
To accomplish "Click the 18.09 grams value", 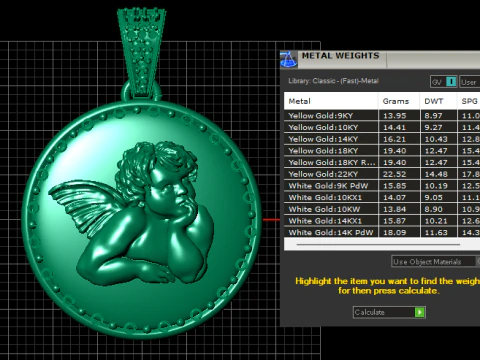I will (395, 232).
